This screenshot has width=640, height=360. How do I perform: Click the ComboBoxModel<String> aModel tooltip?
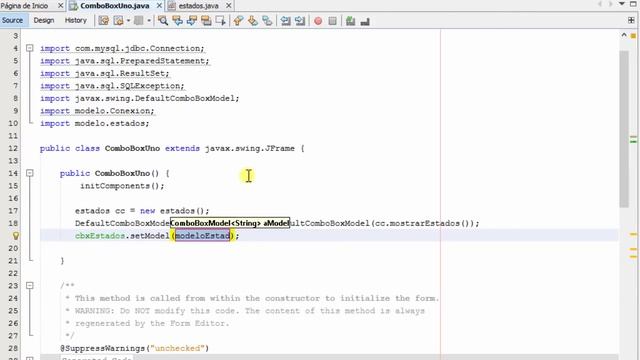pos(230,223)
